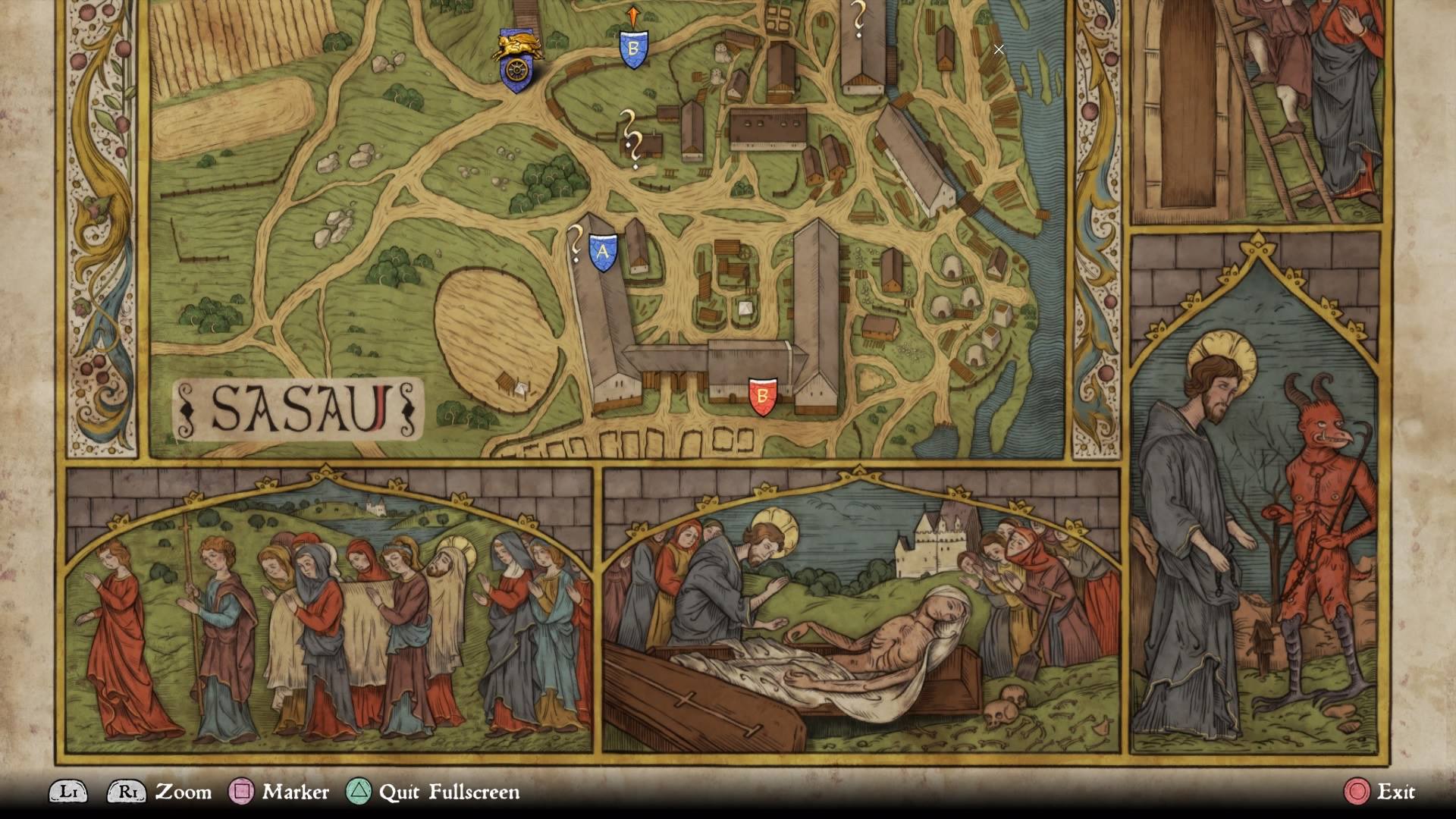Click the Marker label
Screen dimensions: 1456x819
[296, 792]
